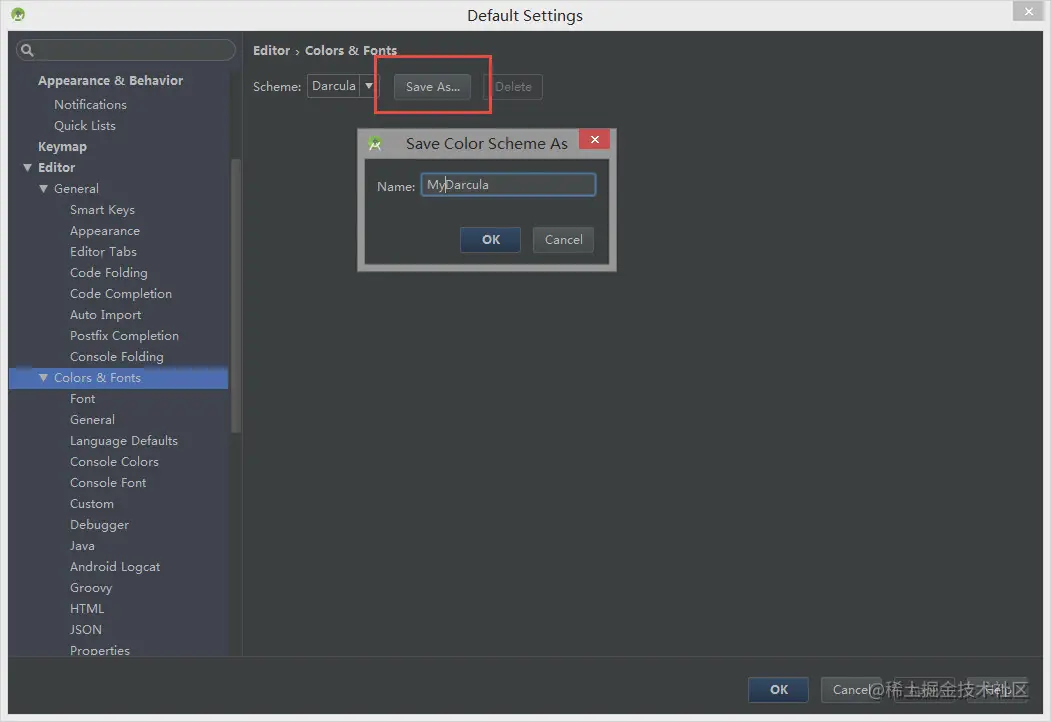Open Smart Keys settings

tap(103, 210)
